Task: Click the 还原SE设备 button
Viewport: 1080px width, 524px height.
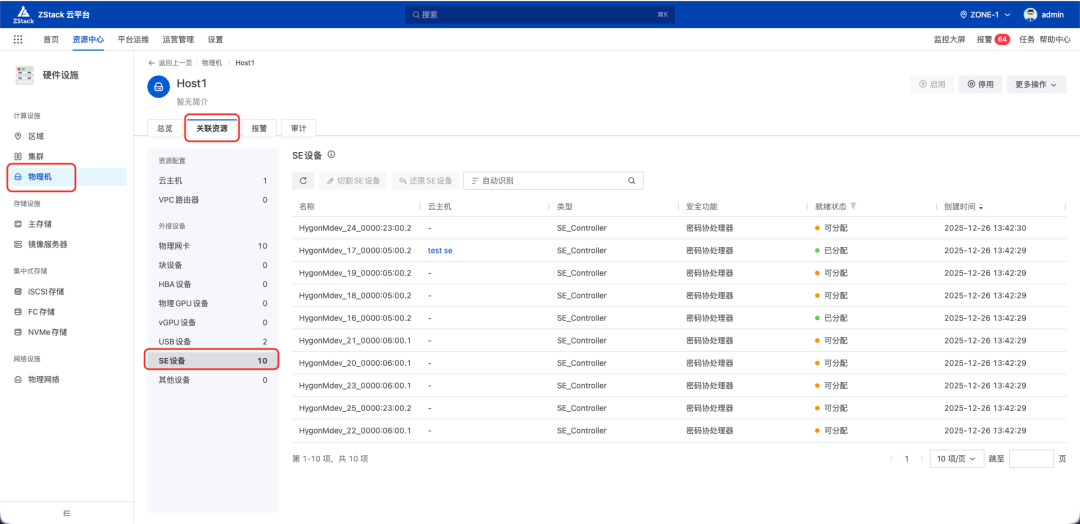Action: click(425, 181)
